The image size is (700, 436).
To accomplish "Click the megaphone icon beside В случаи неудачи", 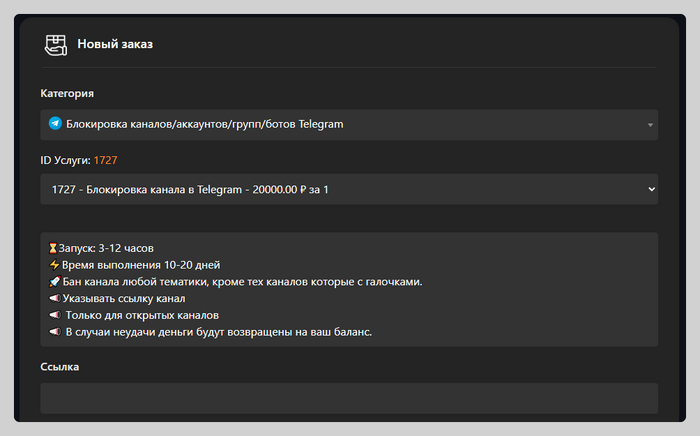I will tap(54, 332).
